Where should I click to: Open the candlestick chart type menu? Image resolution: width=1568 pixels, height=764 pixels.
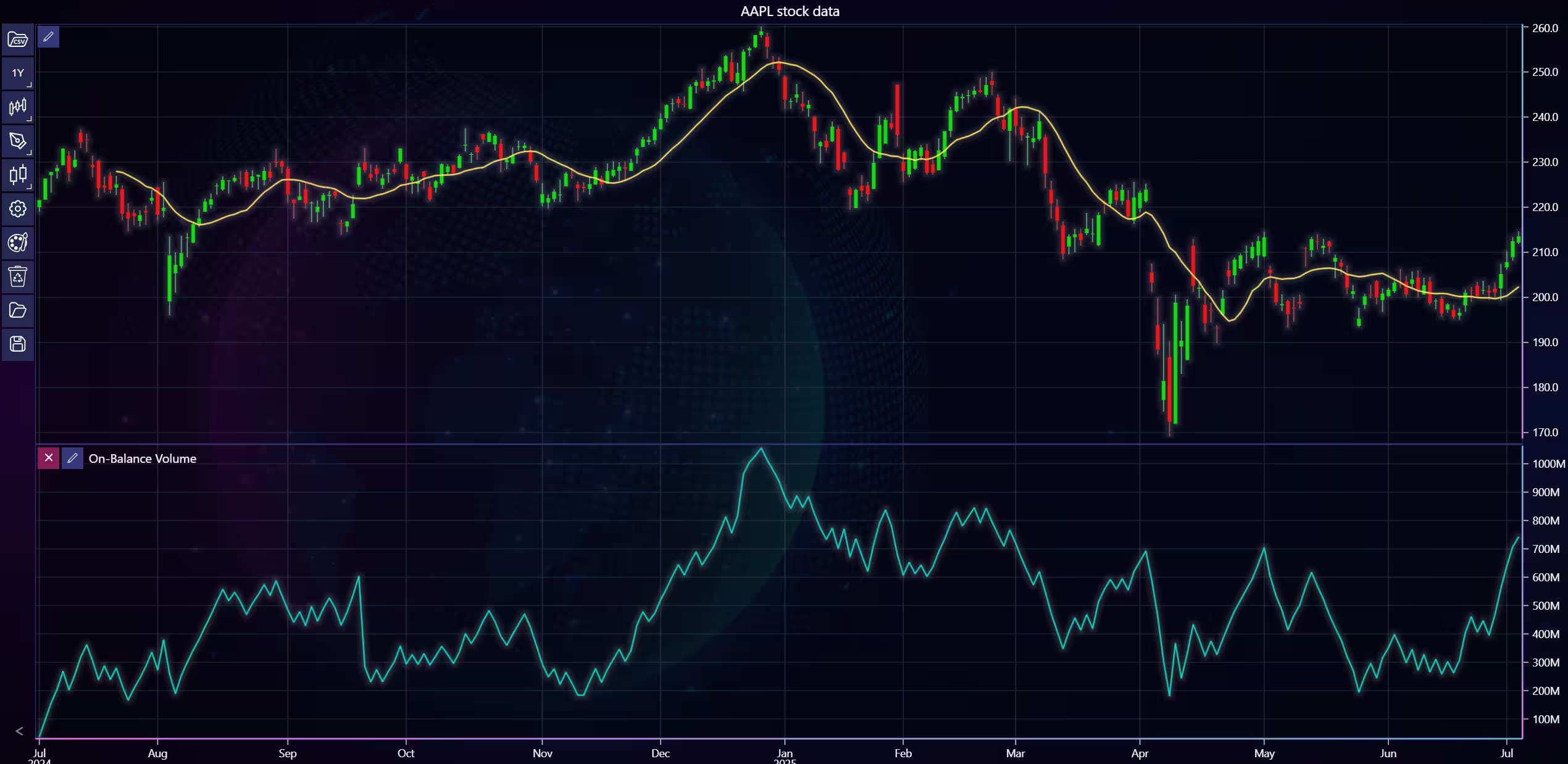18,175
